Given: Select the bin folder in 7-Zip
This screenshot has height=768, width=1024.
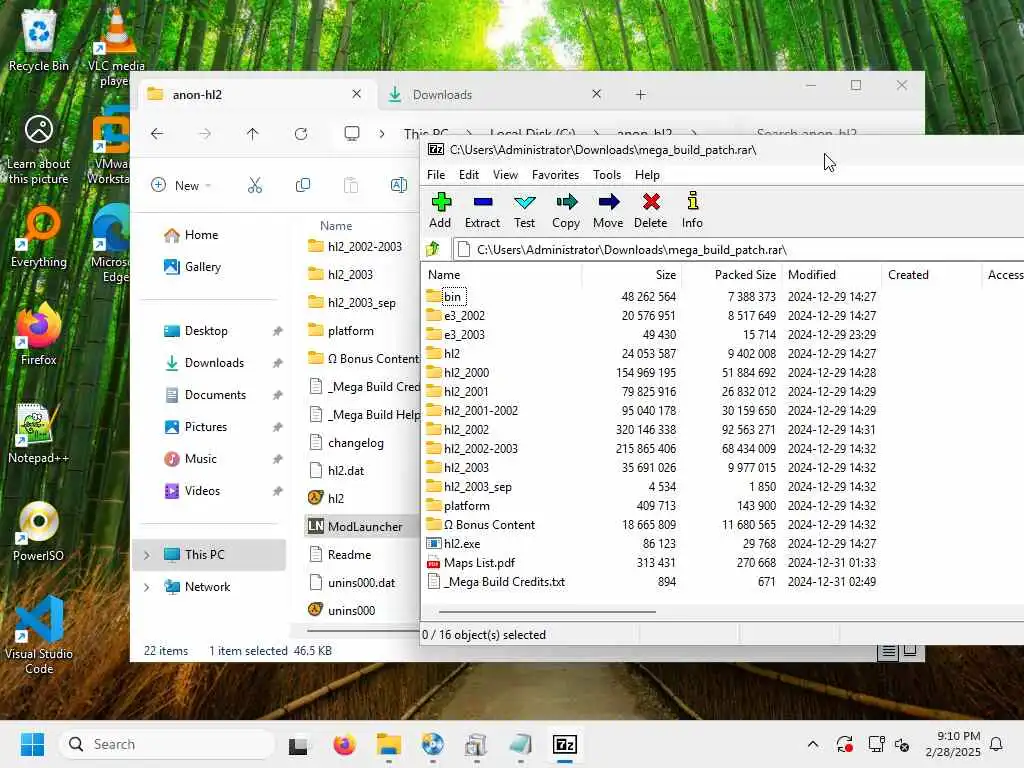Looking at the screenshot, I should pyautogui.click(x=452, y=297).
